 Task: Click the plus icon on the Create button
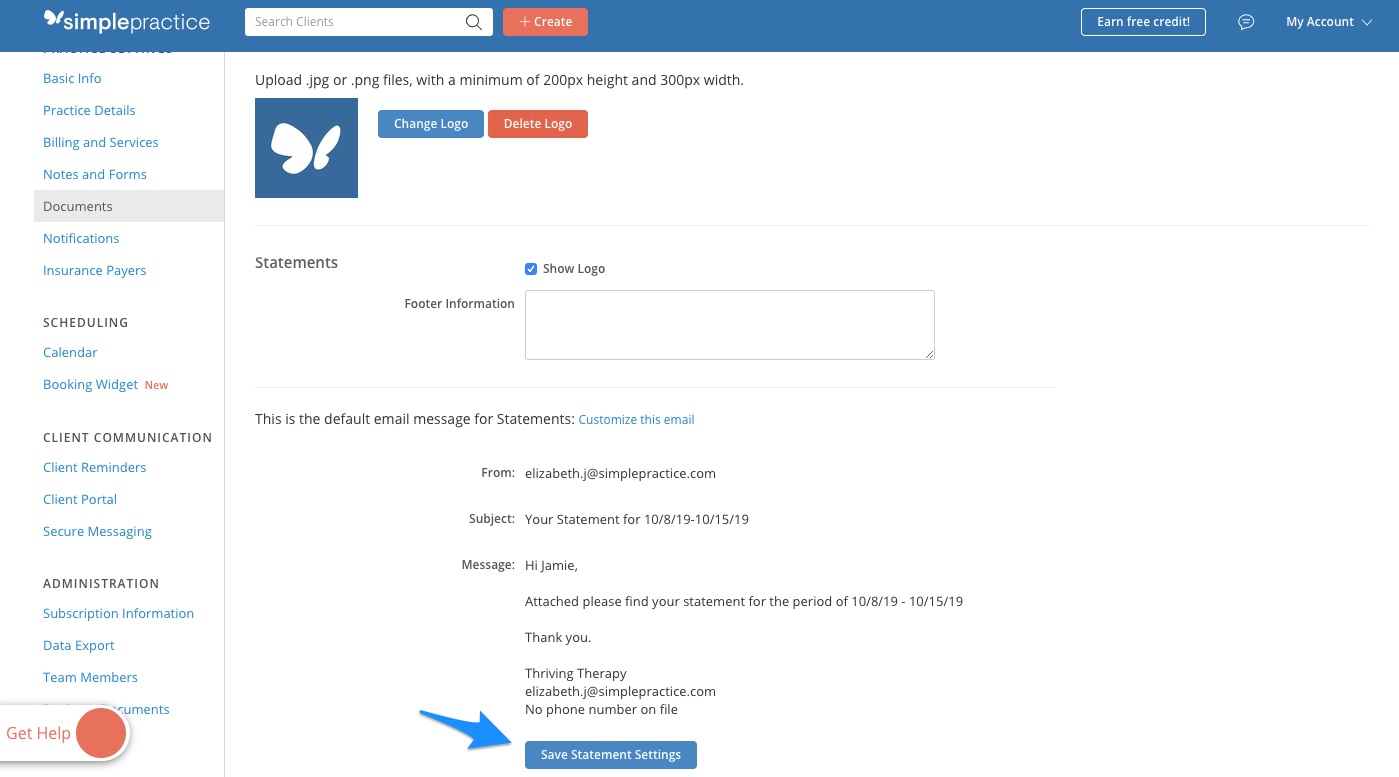click(525, 21)
